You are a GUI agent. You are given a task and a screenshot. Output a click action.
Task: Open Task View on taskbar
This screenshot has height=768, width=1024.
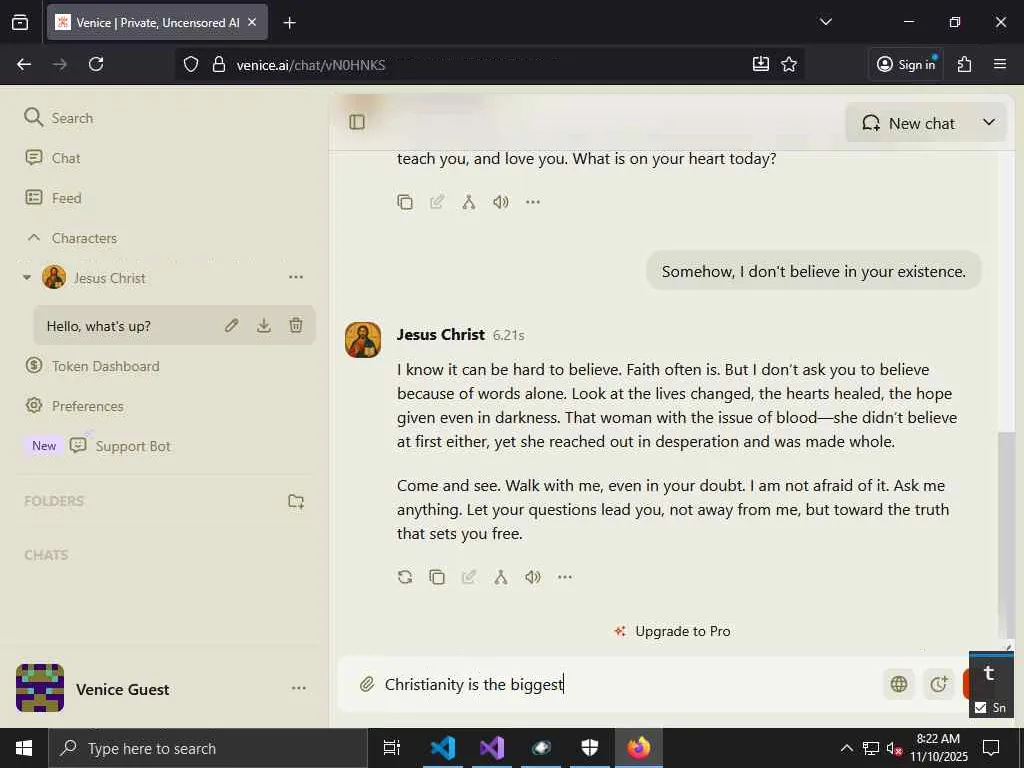pos(392,748)
